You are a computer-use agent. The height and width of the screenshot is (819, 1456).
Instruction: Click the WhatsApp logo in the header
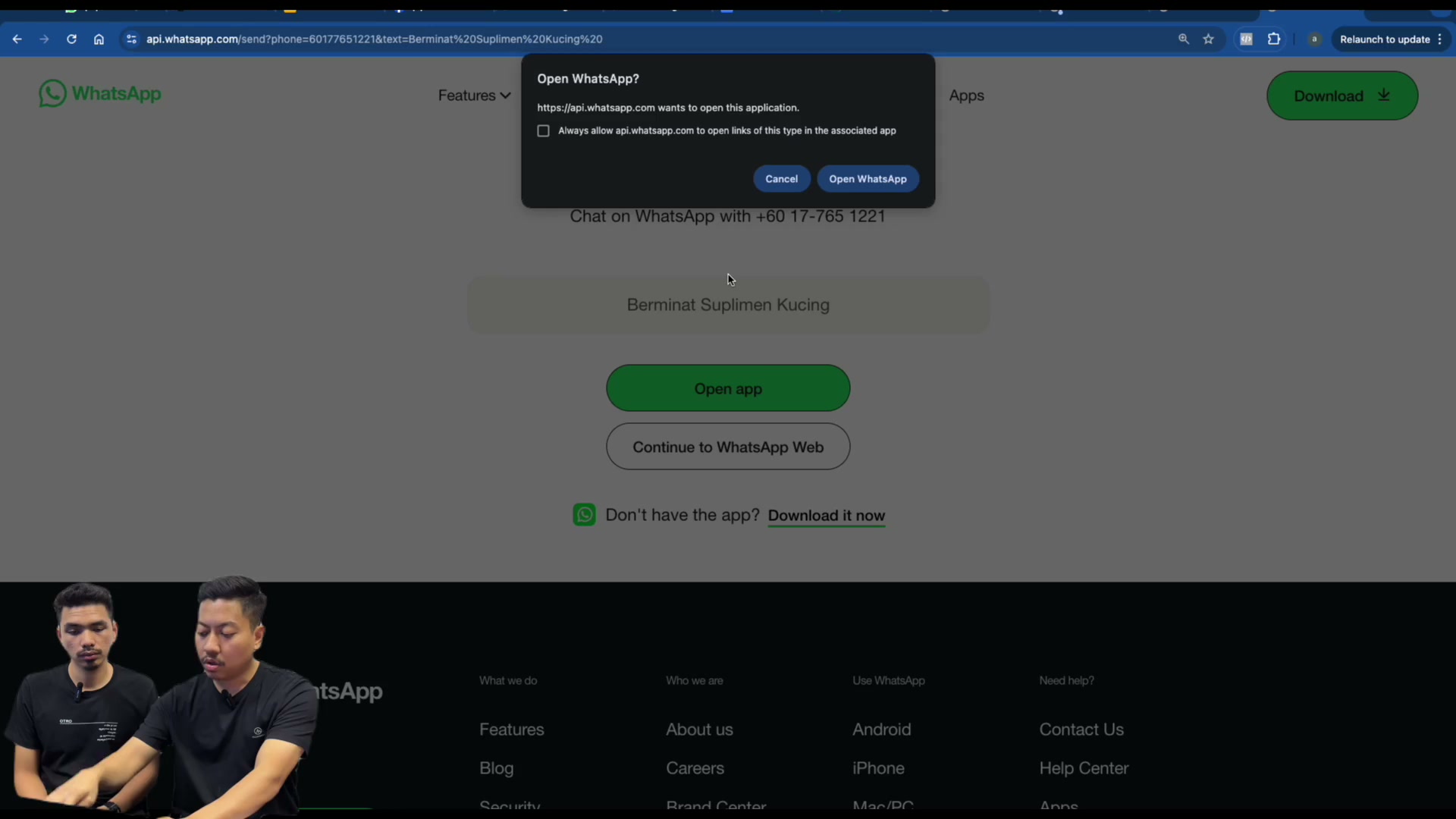point(100,94)
